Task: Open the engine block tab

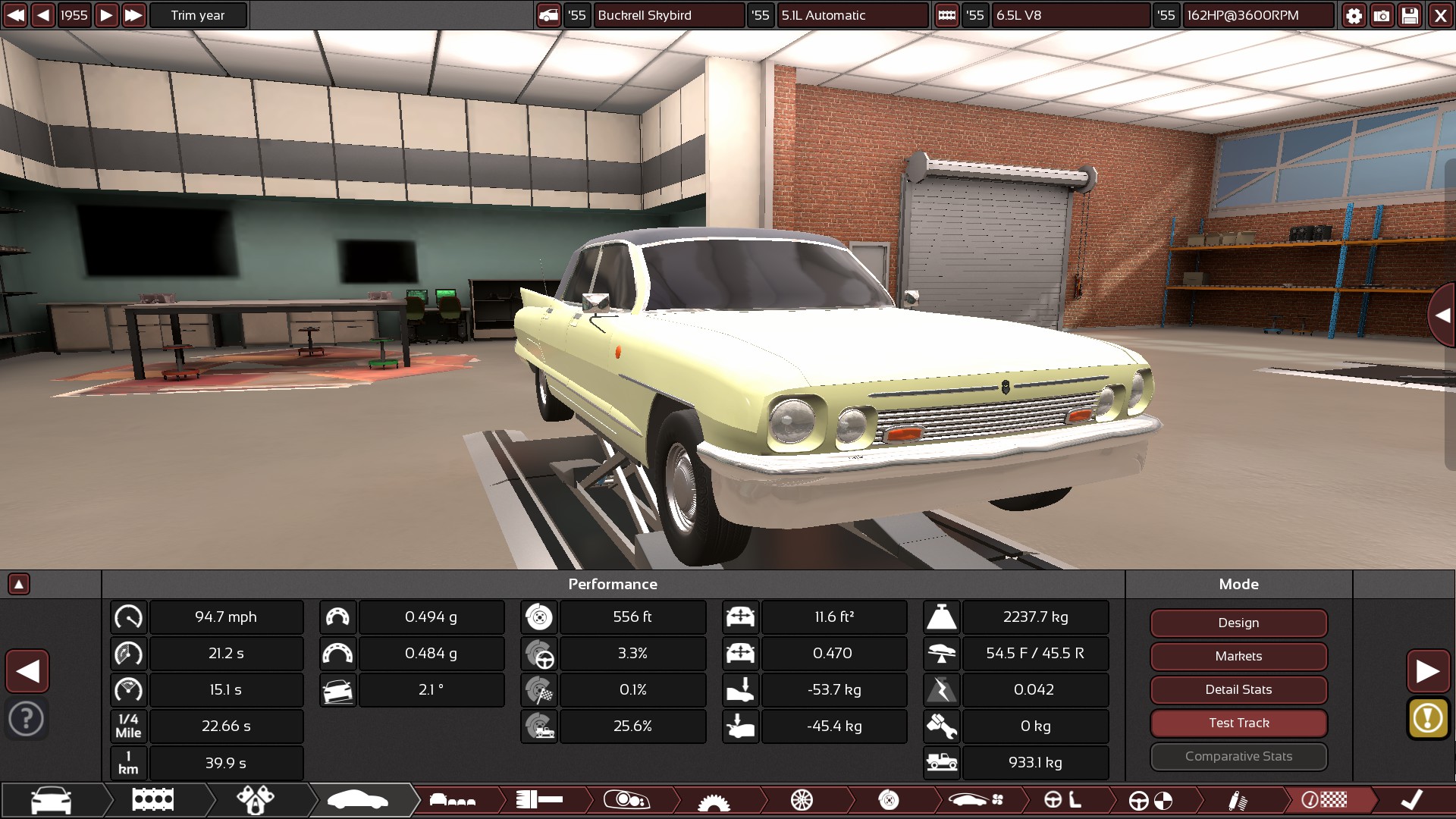Action: click(x=152, y=799)
